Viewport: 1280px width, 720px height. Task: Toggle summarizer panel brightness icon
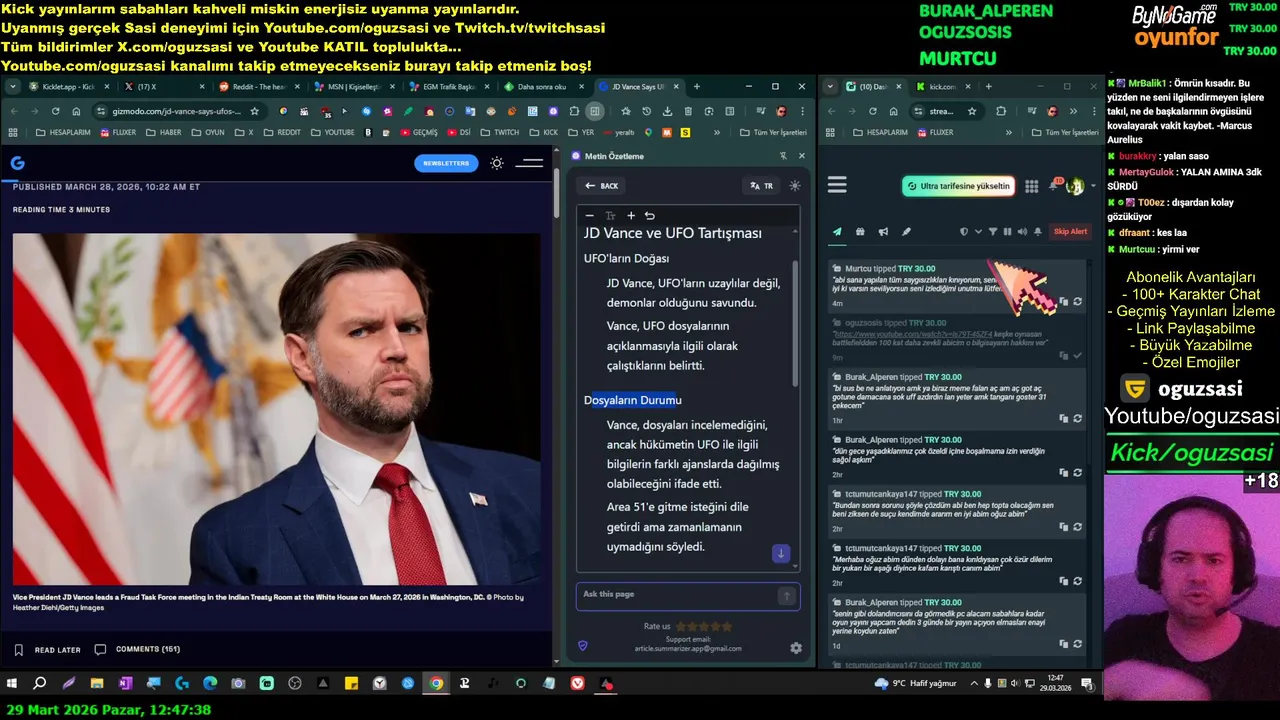[x=795, y=186]
